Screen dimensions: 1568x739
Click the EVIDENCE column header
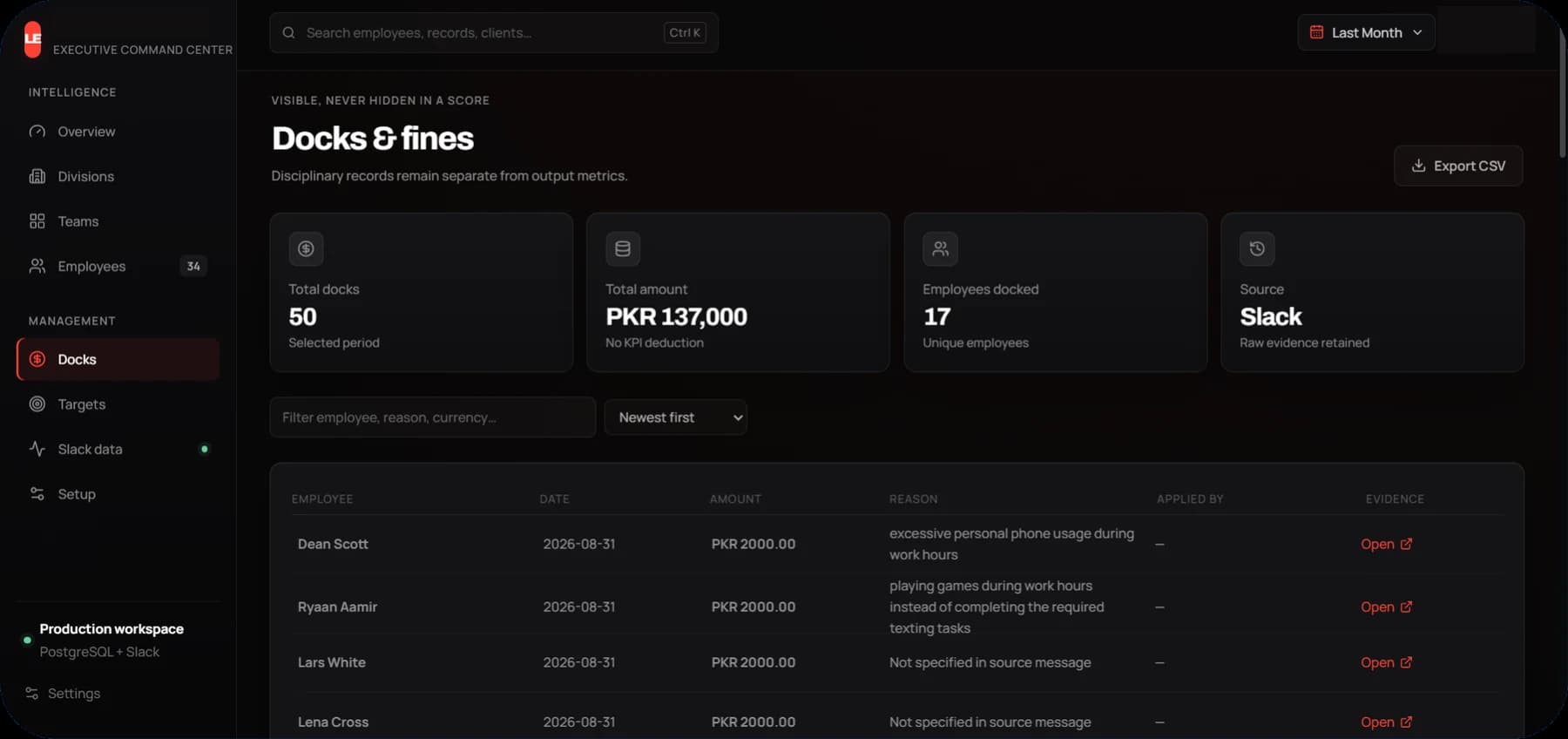(1395, 499)
